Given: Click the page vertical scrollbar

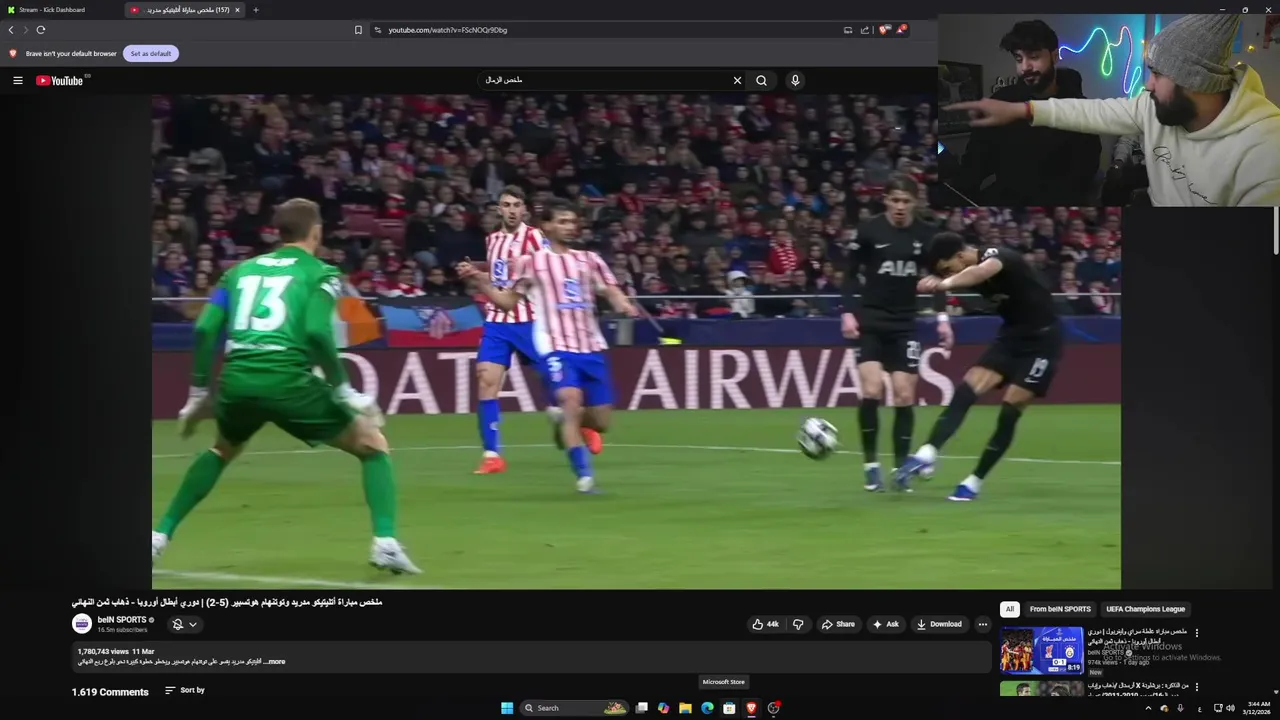Looking at the screenshot, I should coord(1276,232).
